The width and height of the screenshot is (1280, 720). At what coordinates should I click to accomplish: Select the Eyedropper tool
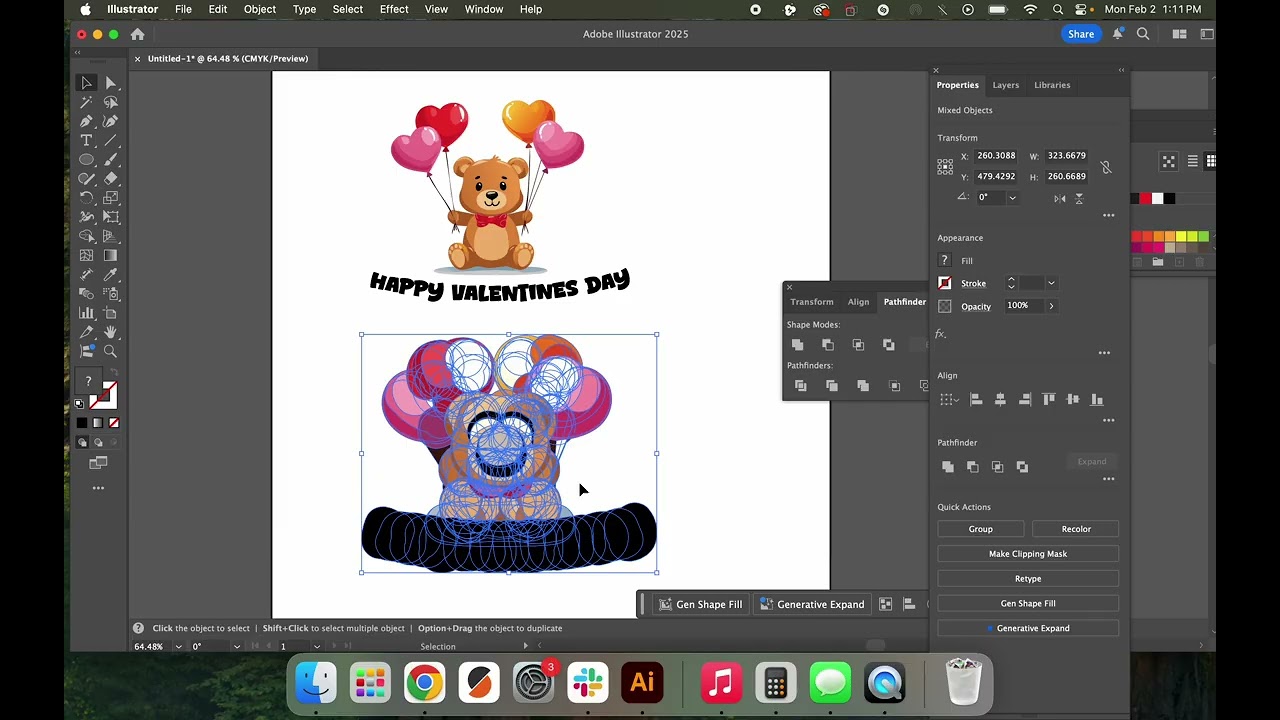tap(111, 274)
